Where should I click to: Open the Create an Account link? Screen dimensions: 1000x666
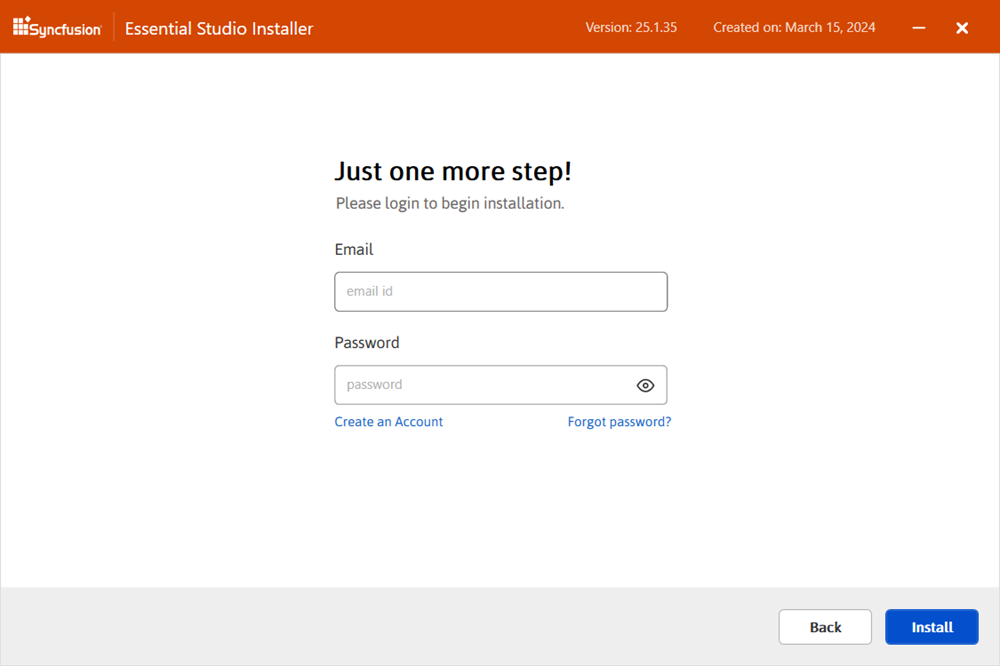click(x=388, y=421)
